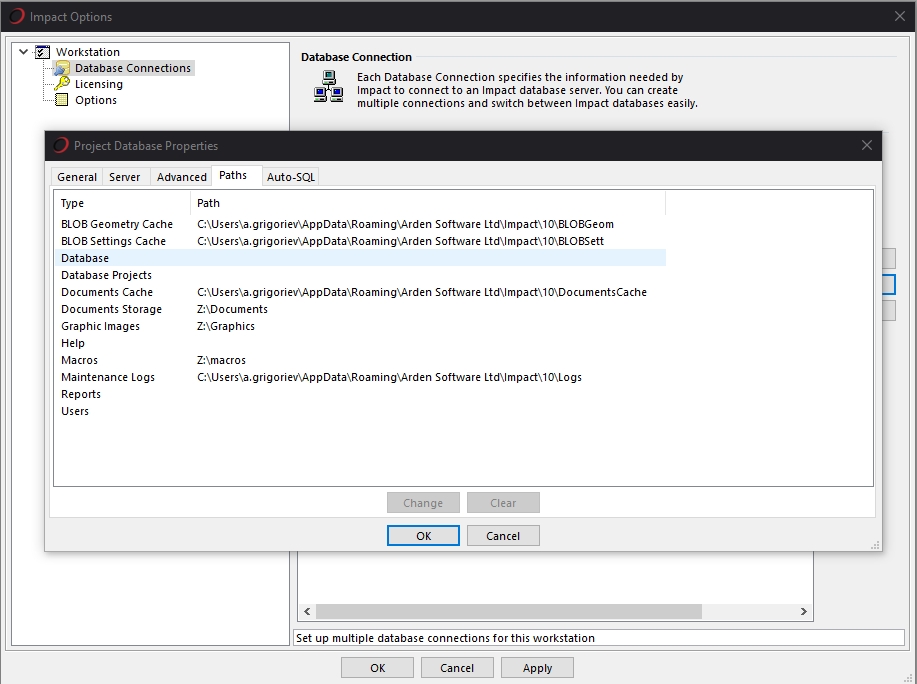
Task: Click the Options tree node icon
Action: click(61, 100)
